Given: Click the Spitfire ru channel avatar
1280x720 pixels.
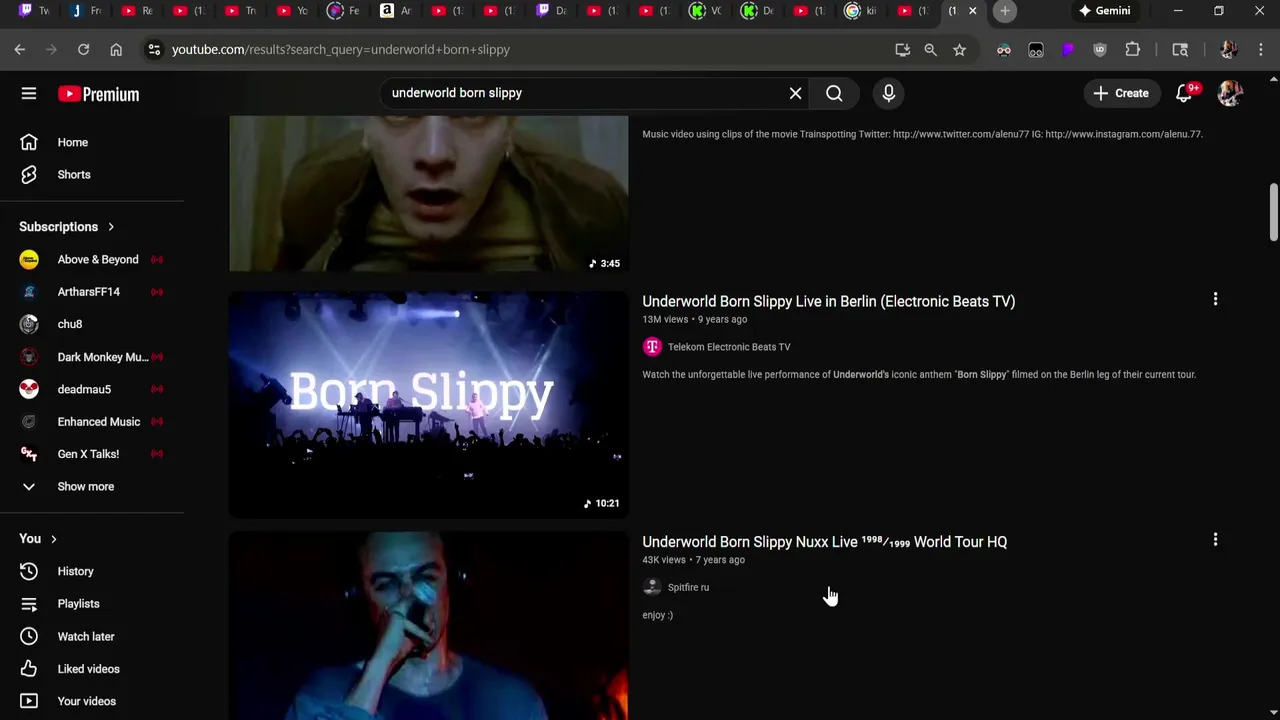Looking at the screenshot, I should tap(652, 587).
